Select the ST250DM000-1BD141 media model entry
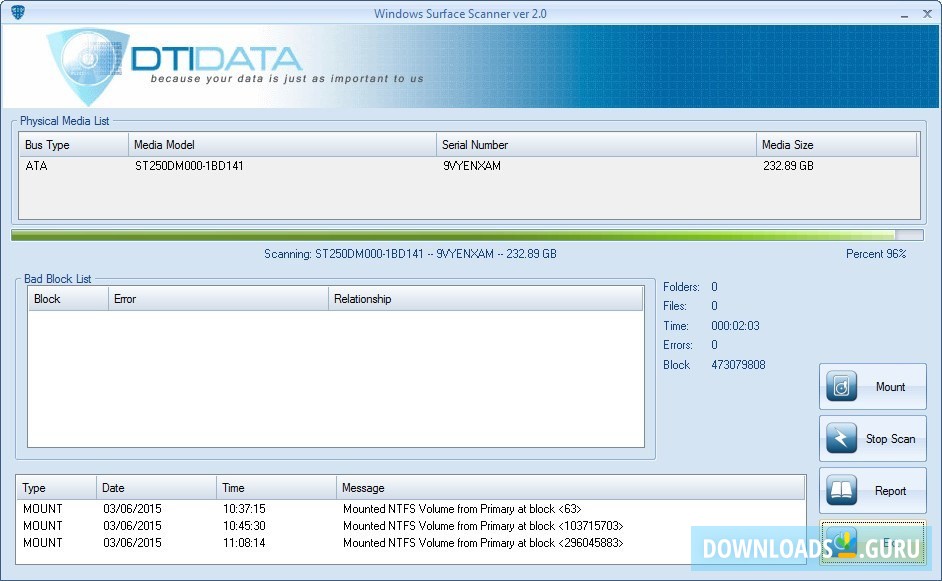 coord(189,166)
